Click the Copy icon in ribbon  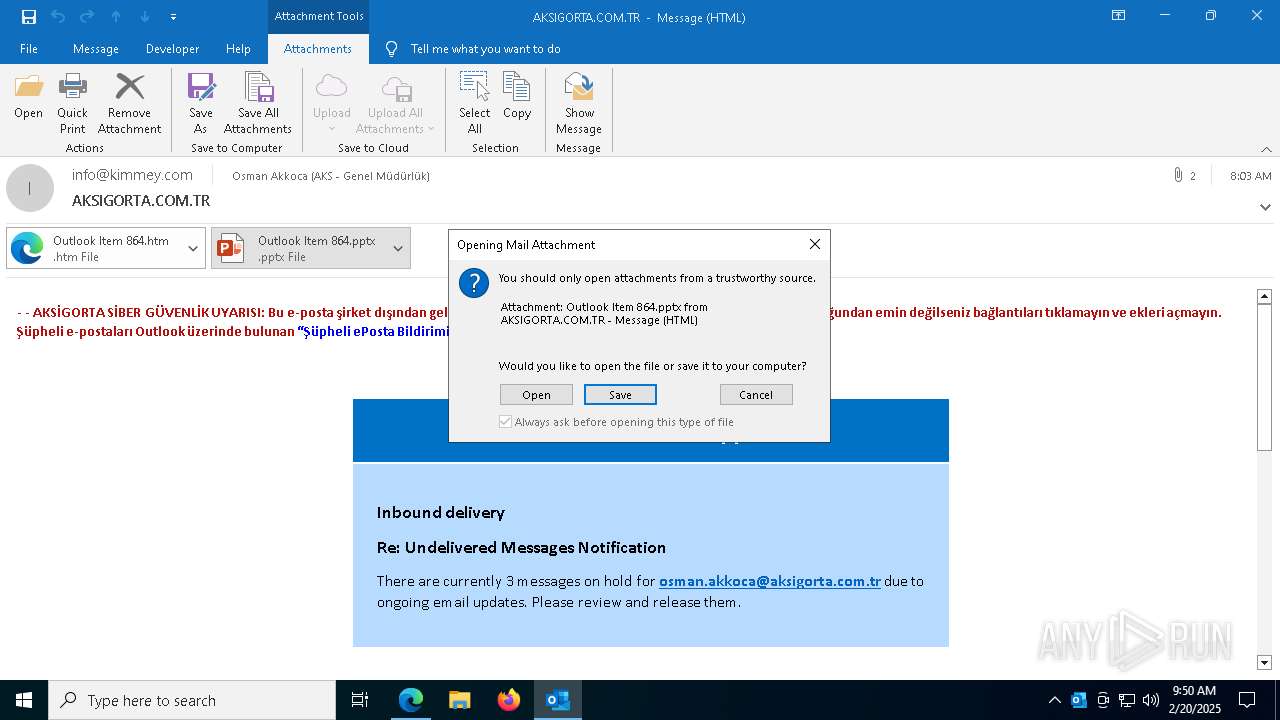point(517,97)
